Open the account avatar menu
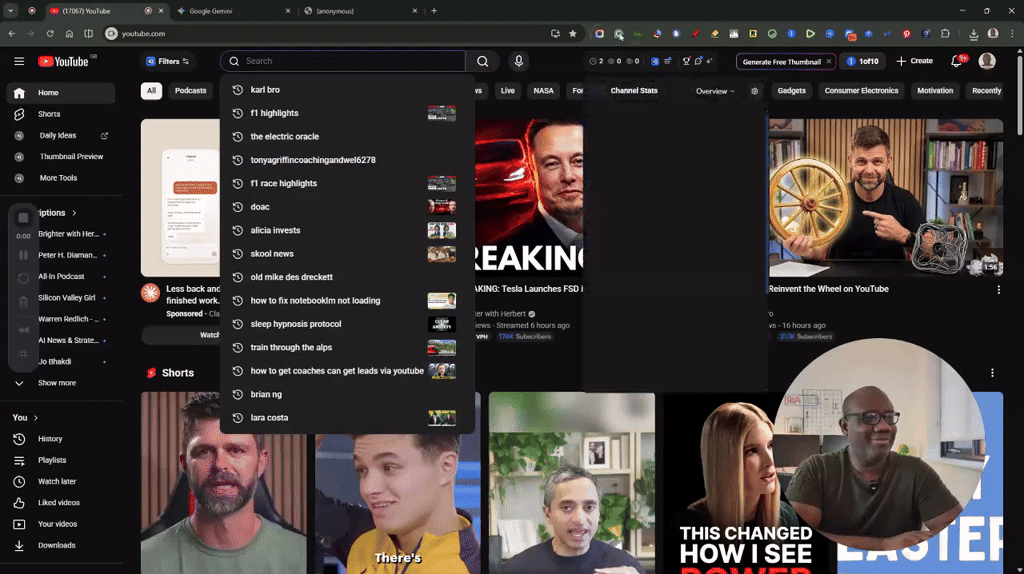The height and width of the screenshot is (574, 1024). [x=987, y=61]
